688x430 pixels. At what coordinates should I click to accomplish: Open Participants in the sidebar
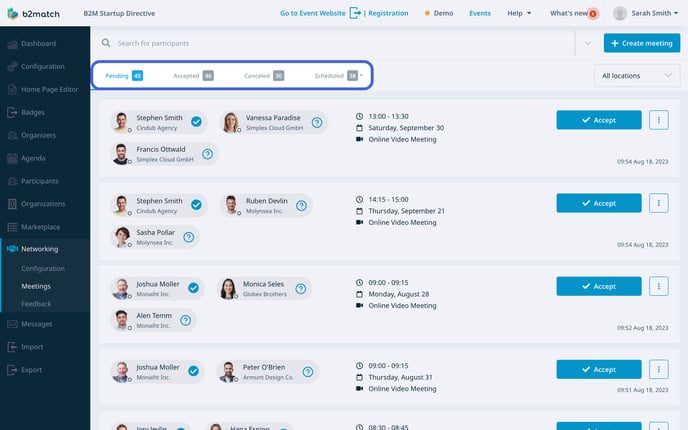click(x=39, y=181)
